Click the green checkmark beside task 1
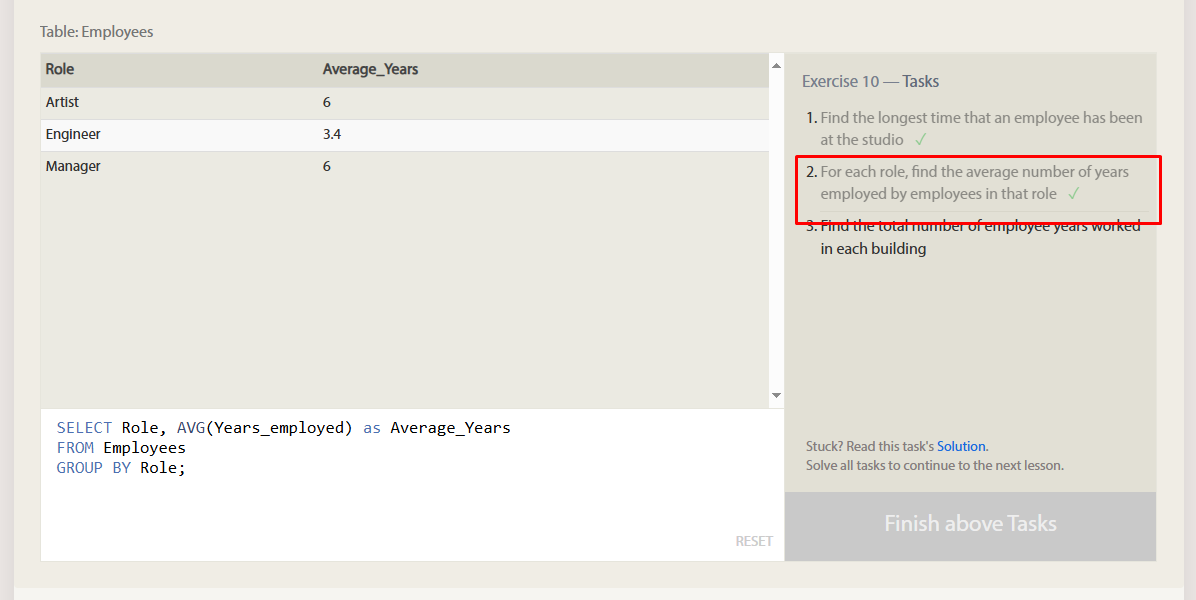 click(921, 140)
